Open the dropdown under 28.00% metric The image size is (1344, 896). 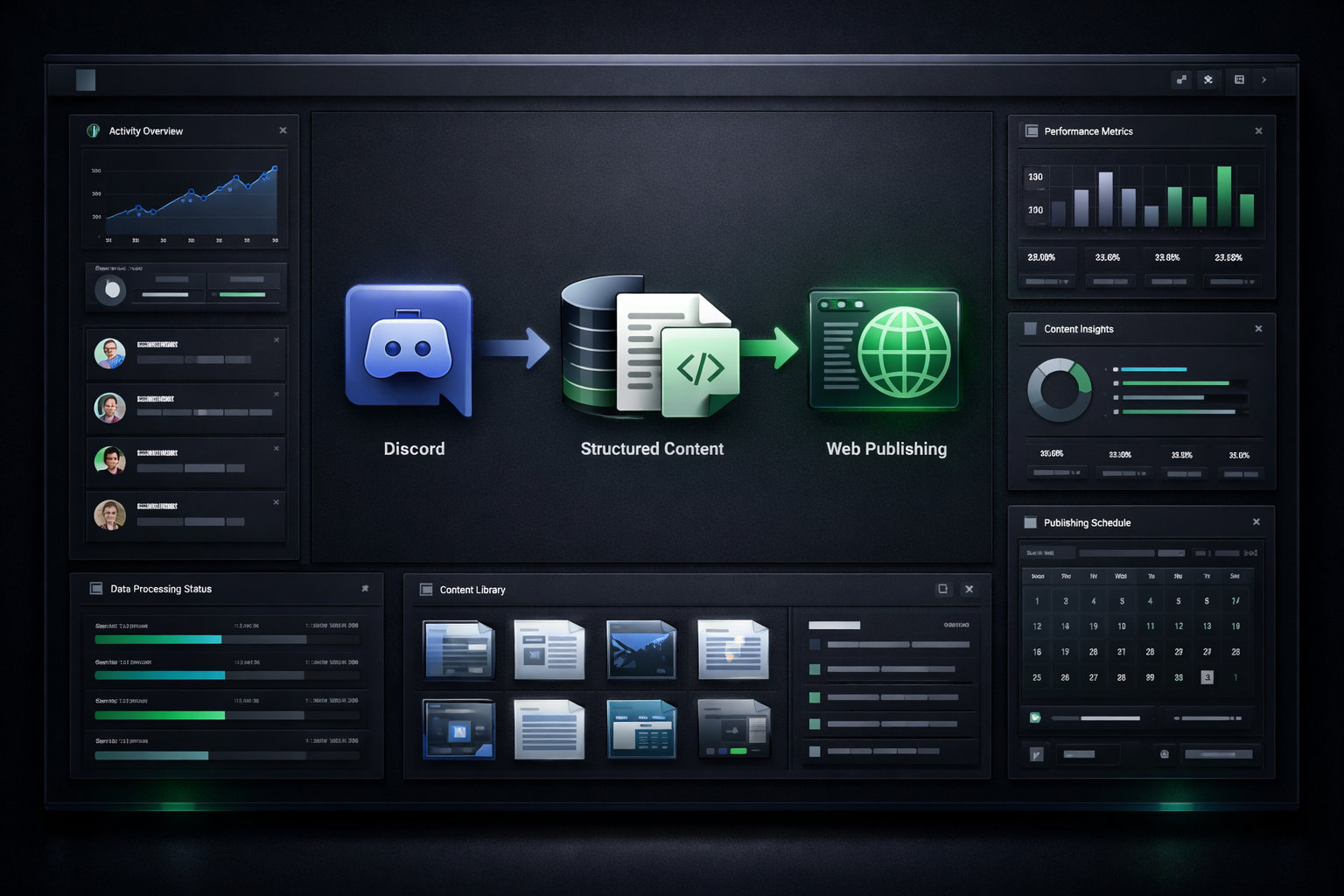click(1048, 282)
